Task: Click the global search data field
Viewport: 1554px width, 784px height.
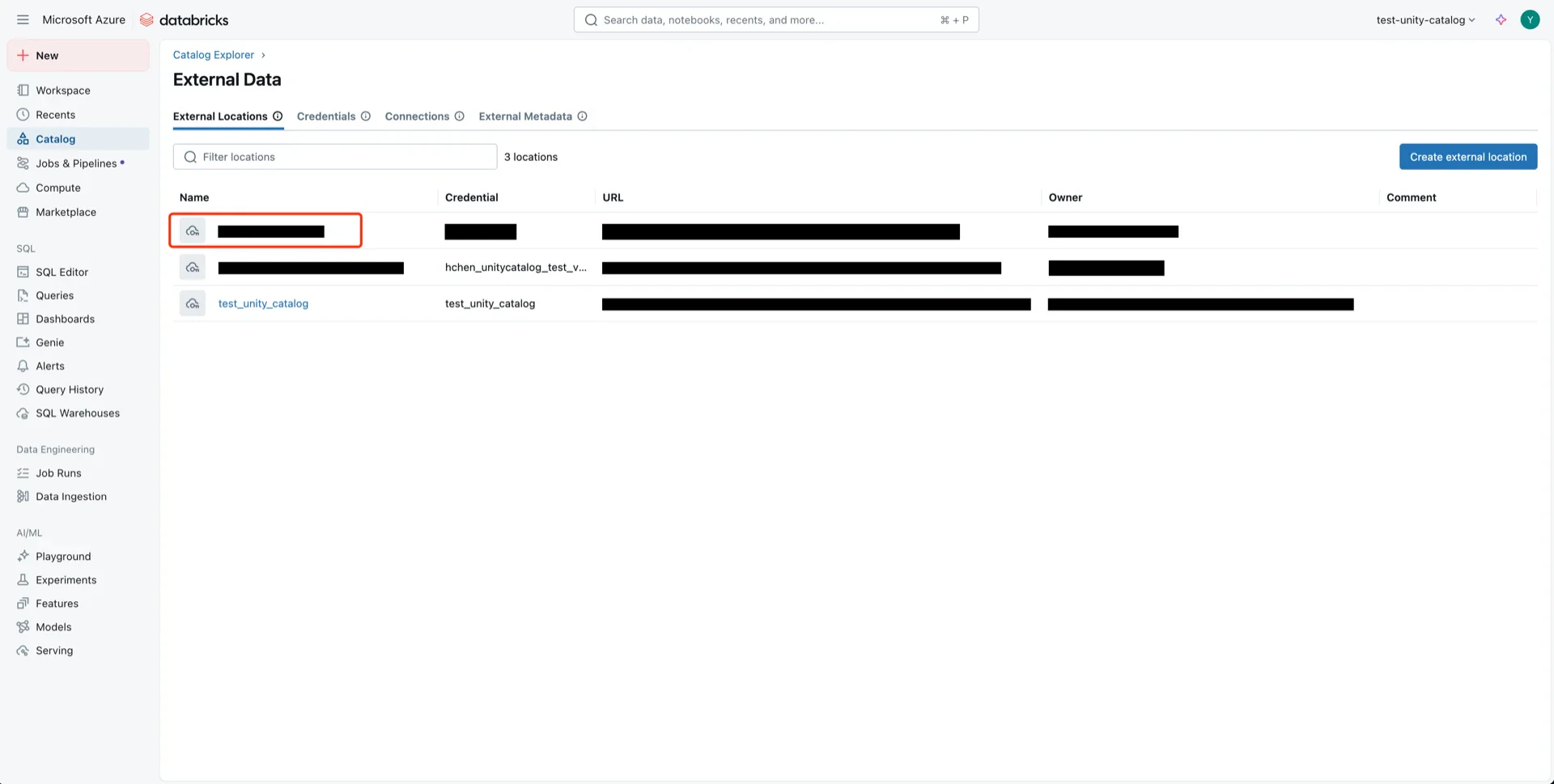Action: pos(776,19)
